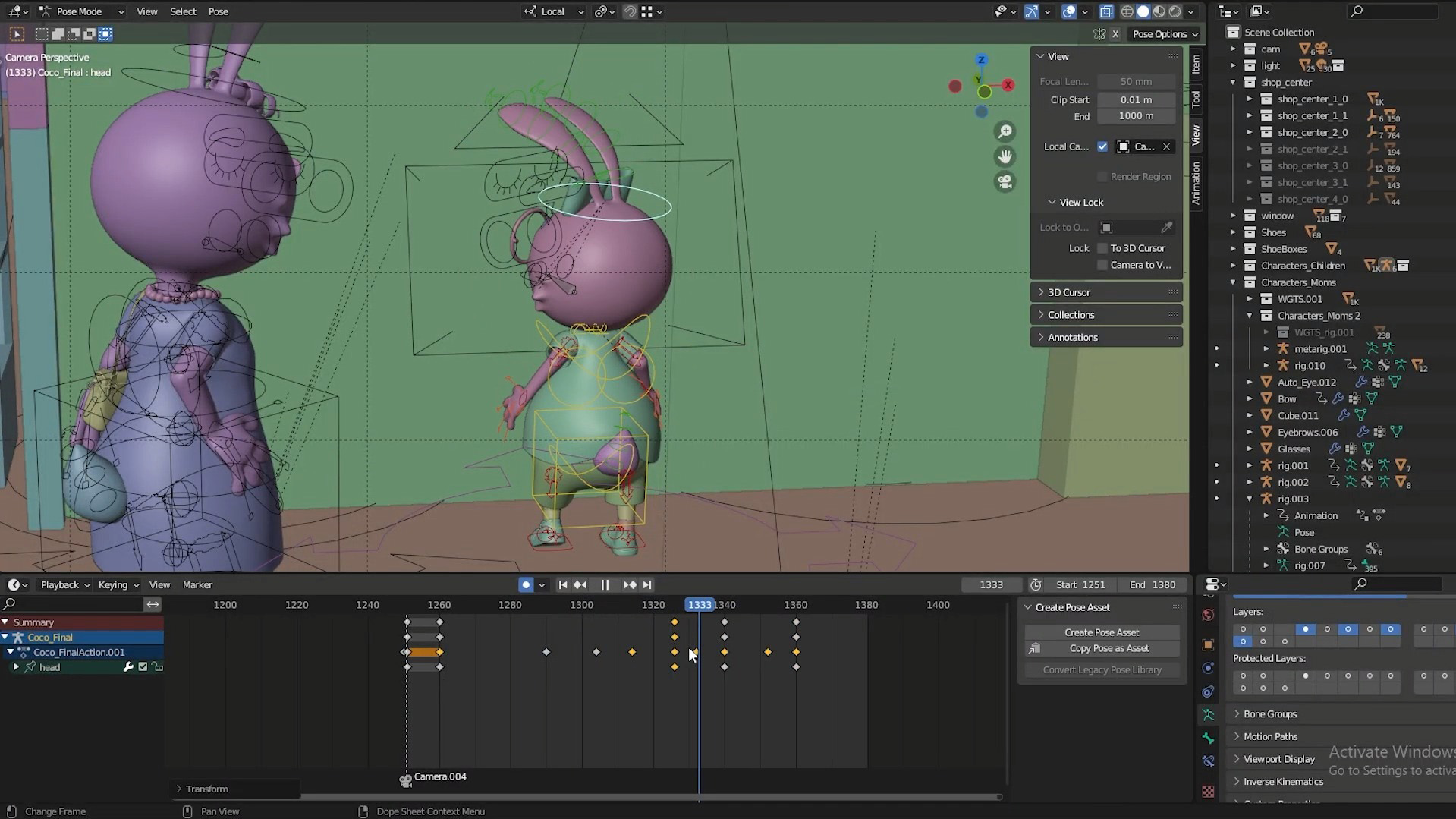The image size is (1456, 819).
Task: Toggle camera view with camera gizmo icon
Action: [x=1005, y=182]
